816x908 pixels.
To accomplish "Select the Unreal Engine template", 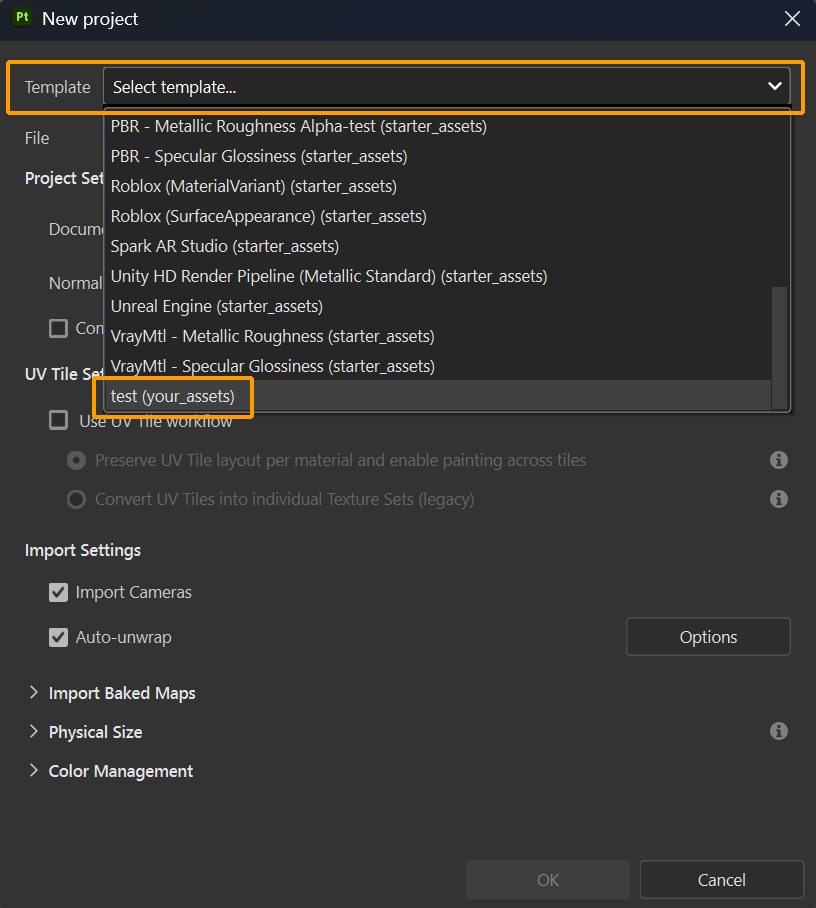I will click(437, 306).
